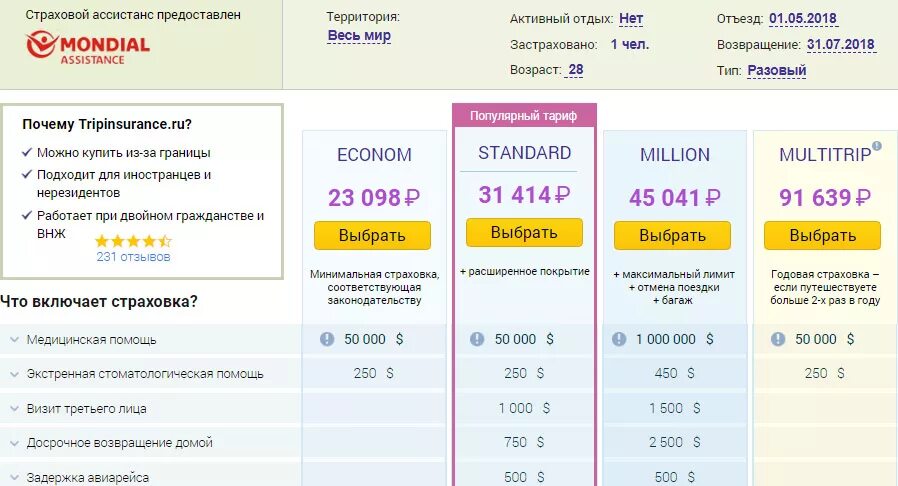
Task: Choose the STANDARD plan with Выбрать
Action: (524, 232)
